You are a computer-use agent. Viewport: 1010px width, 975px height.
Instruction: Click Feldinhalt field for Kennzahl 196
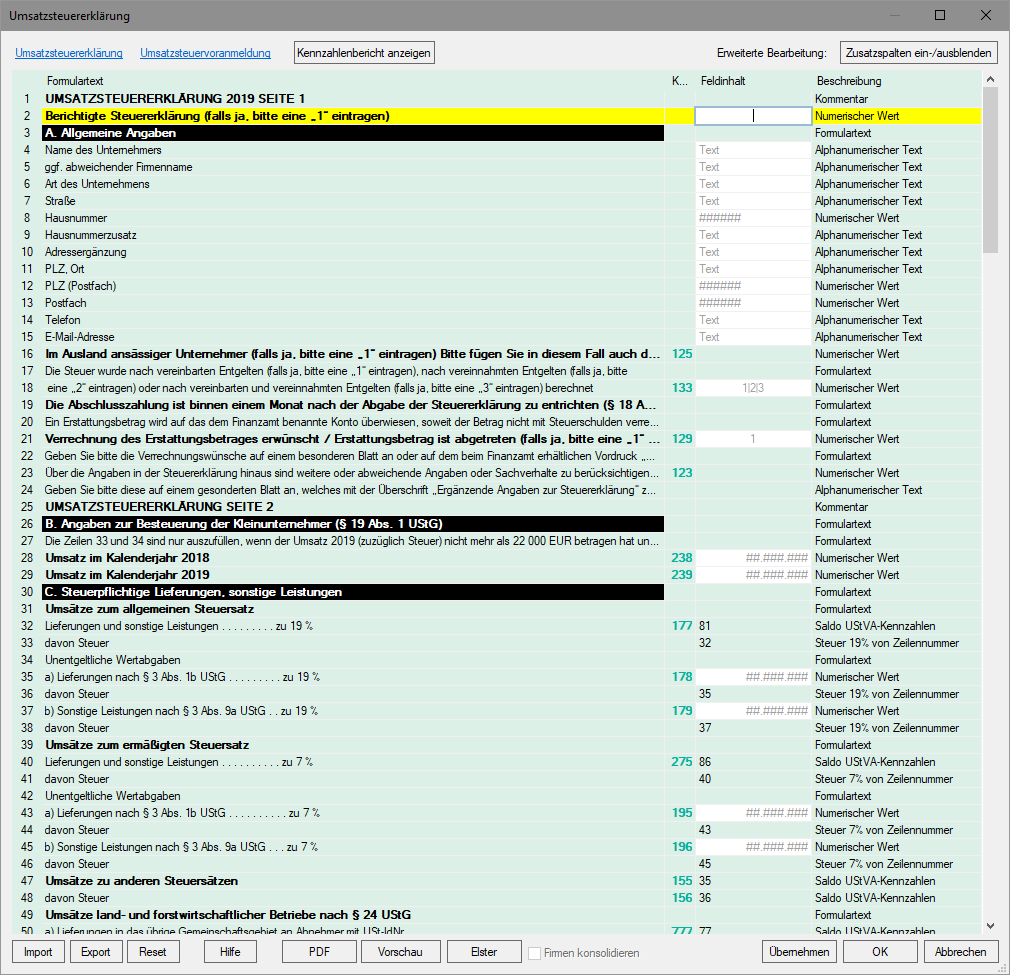click(753, 847)
